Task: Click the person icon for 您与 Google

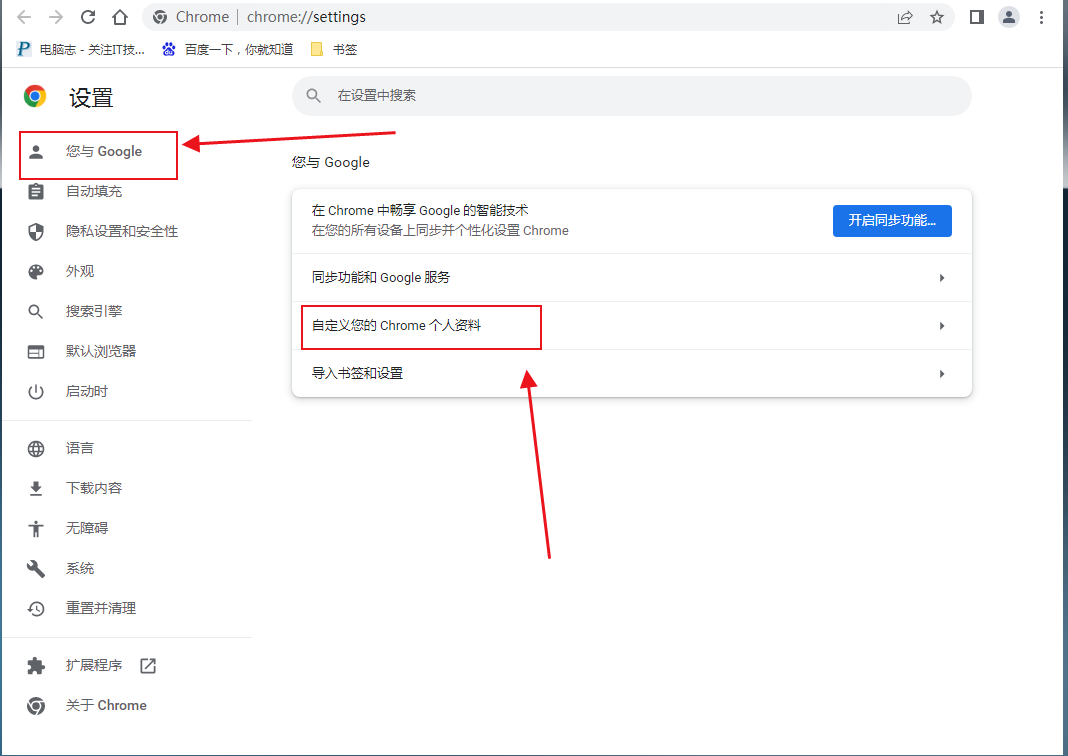Action: point(36,151)
